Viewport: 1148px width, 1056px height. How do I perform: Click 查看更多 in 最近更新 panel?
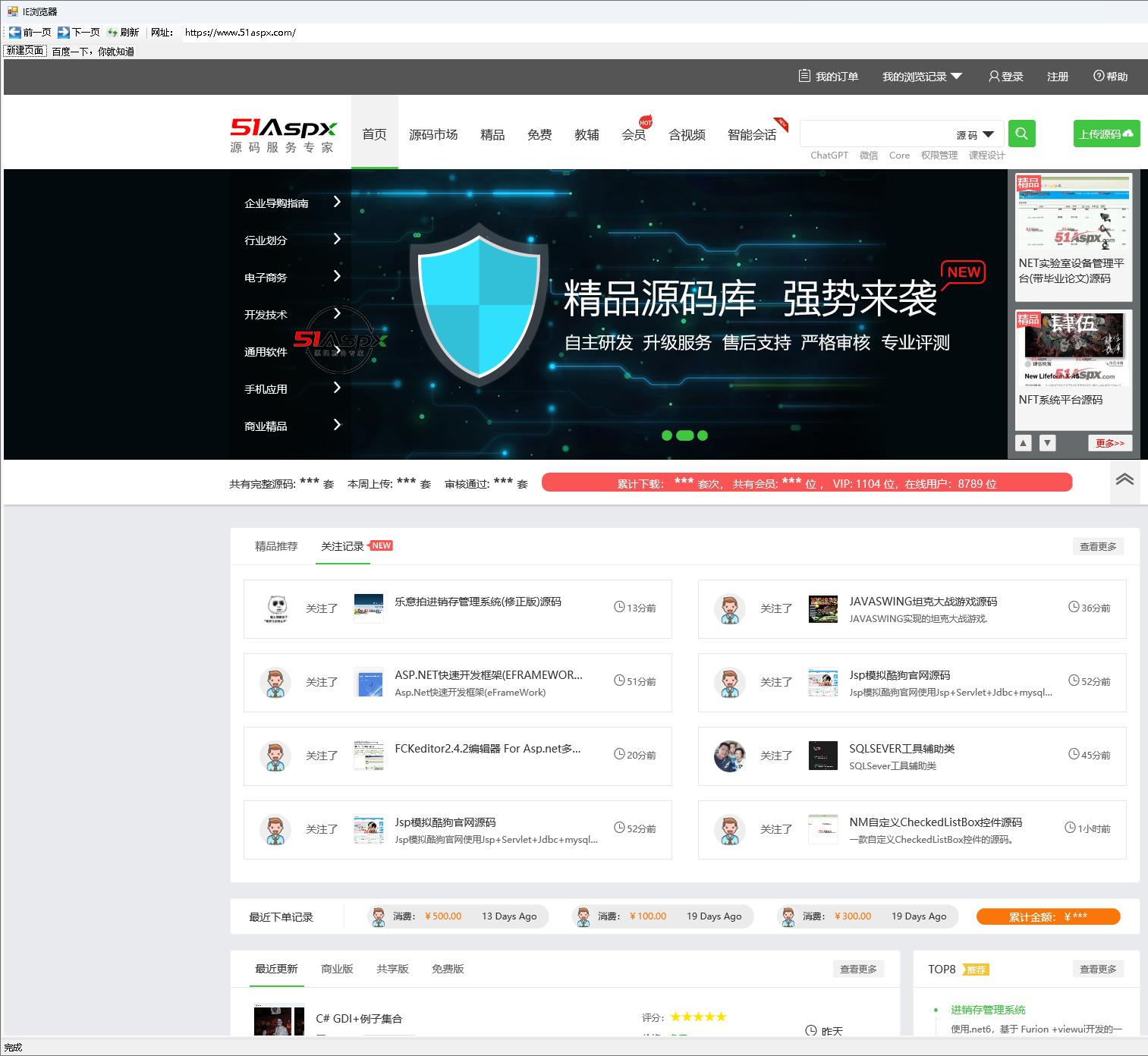click(x=858, y=969)
